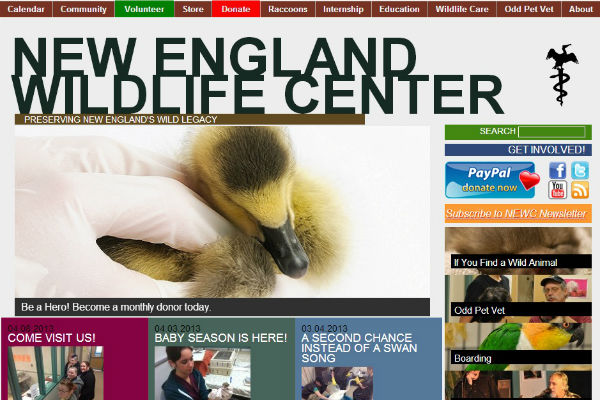Open the Odd Pet Vet sidebar banner
Image resolution: width=600 pixels, height=400 pixels.
518,299
